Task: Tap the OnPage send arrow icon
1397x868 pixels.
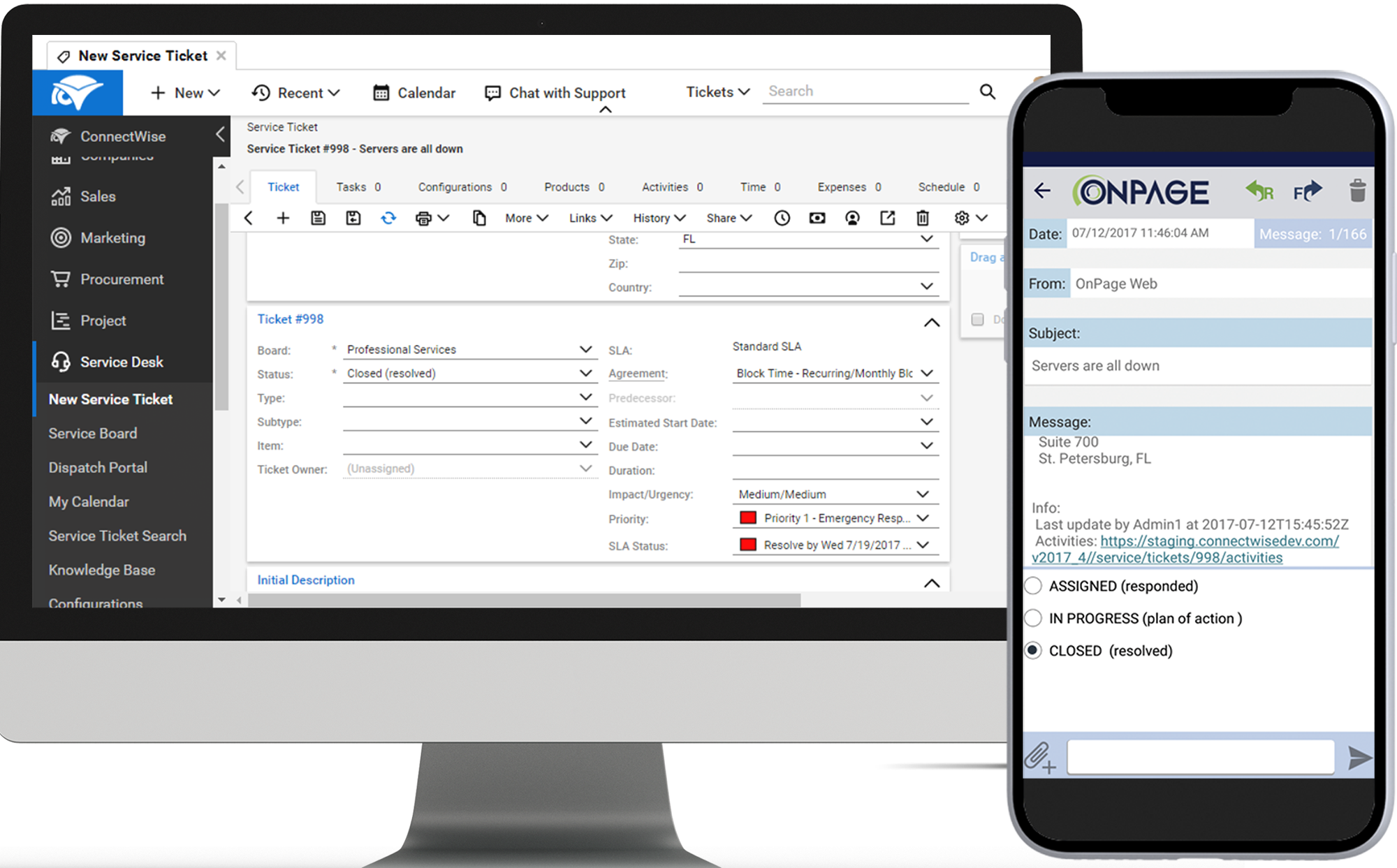Action: point(1359,758)
